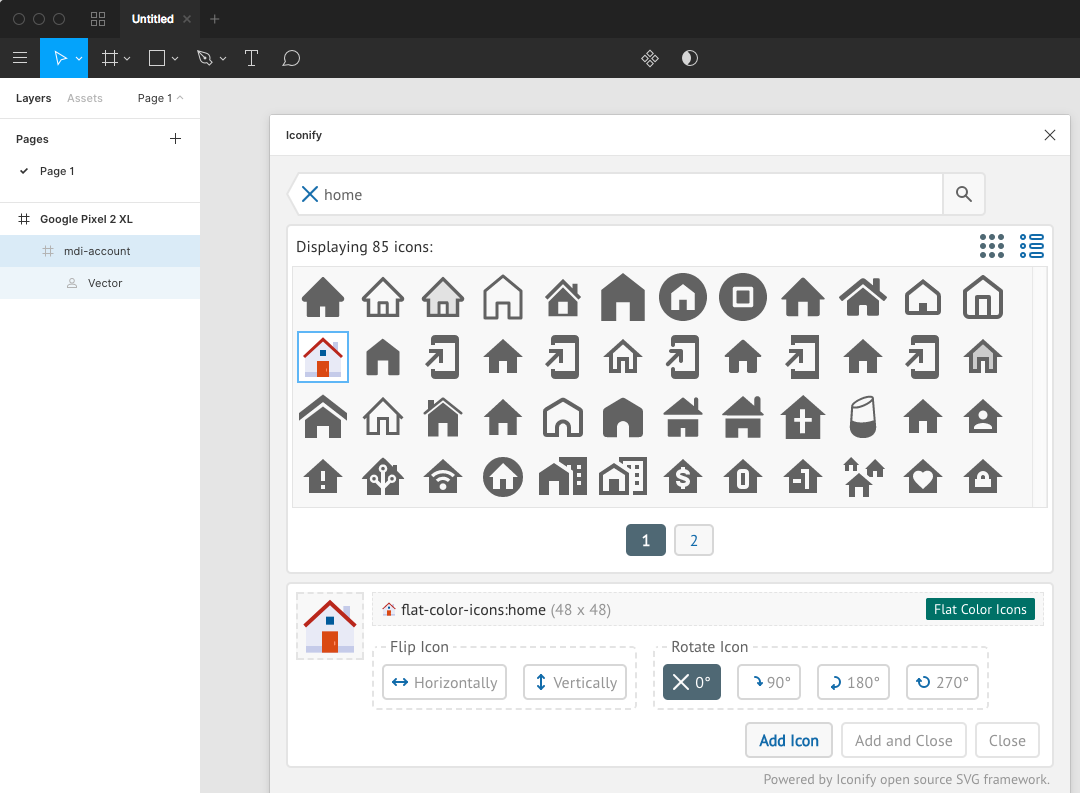Select the home with lock icon

(x=982, y=477)
